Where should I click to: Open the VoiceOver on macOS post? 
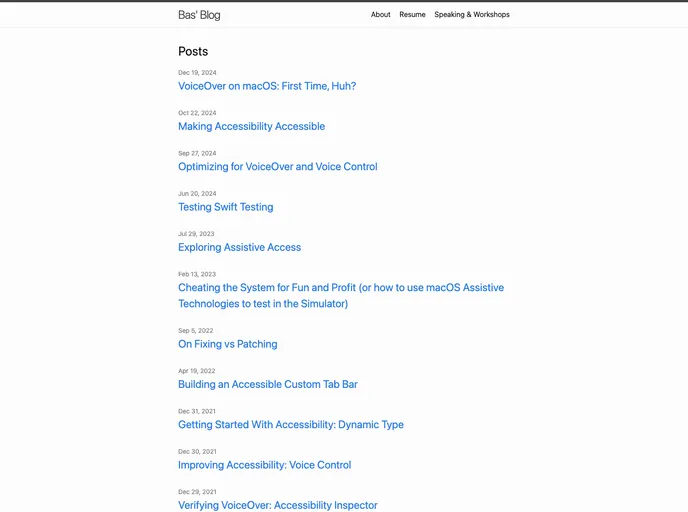[x=267, y=86]
